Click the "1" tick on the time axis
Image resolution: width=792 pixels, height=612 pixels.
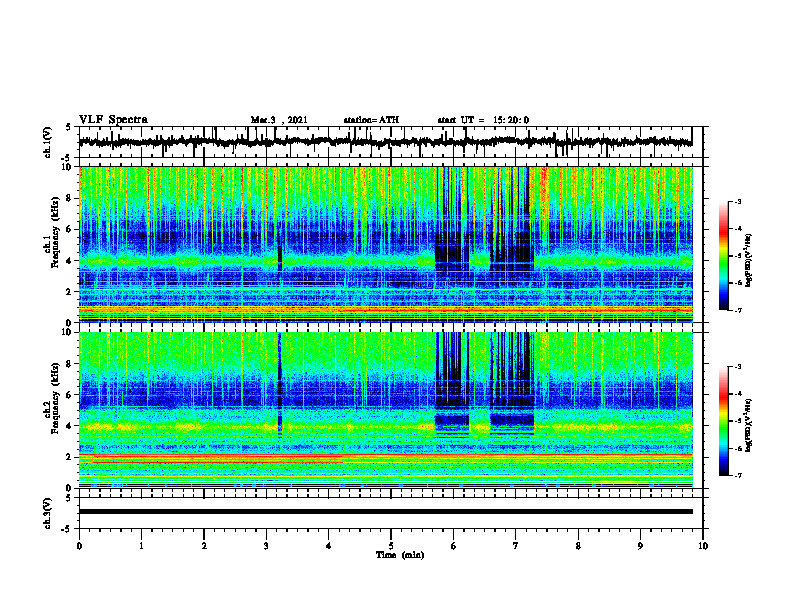[141, 546]
